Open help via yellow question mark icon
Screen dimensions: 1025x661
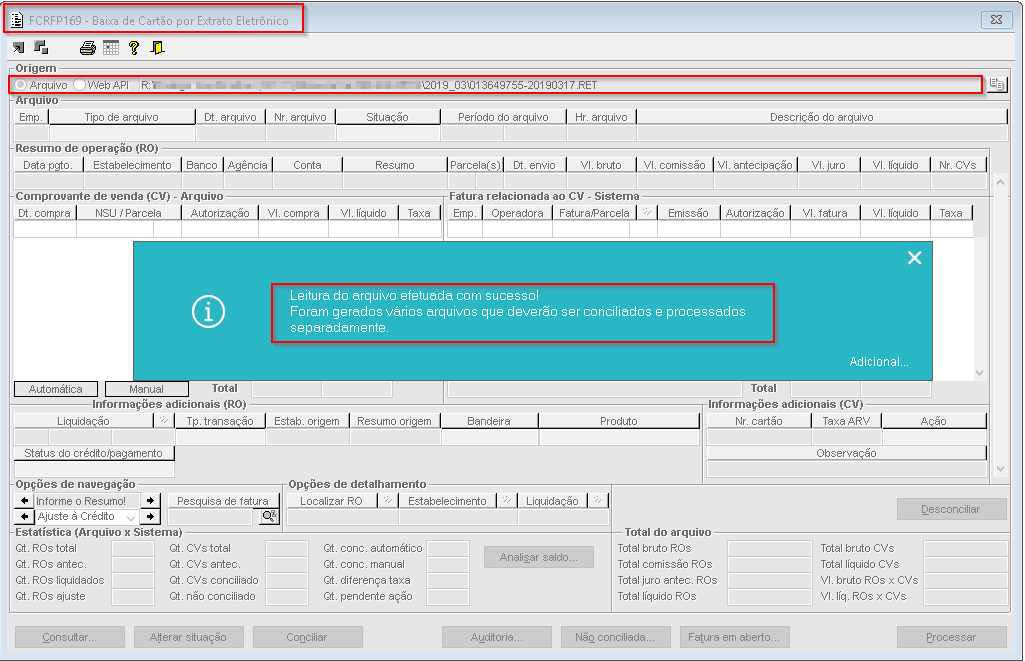click(x=134, y=48)
